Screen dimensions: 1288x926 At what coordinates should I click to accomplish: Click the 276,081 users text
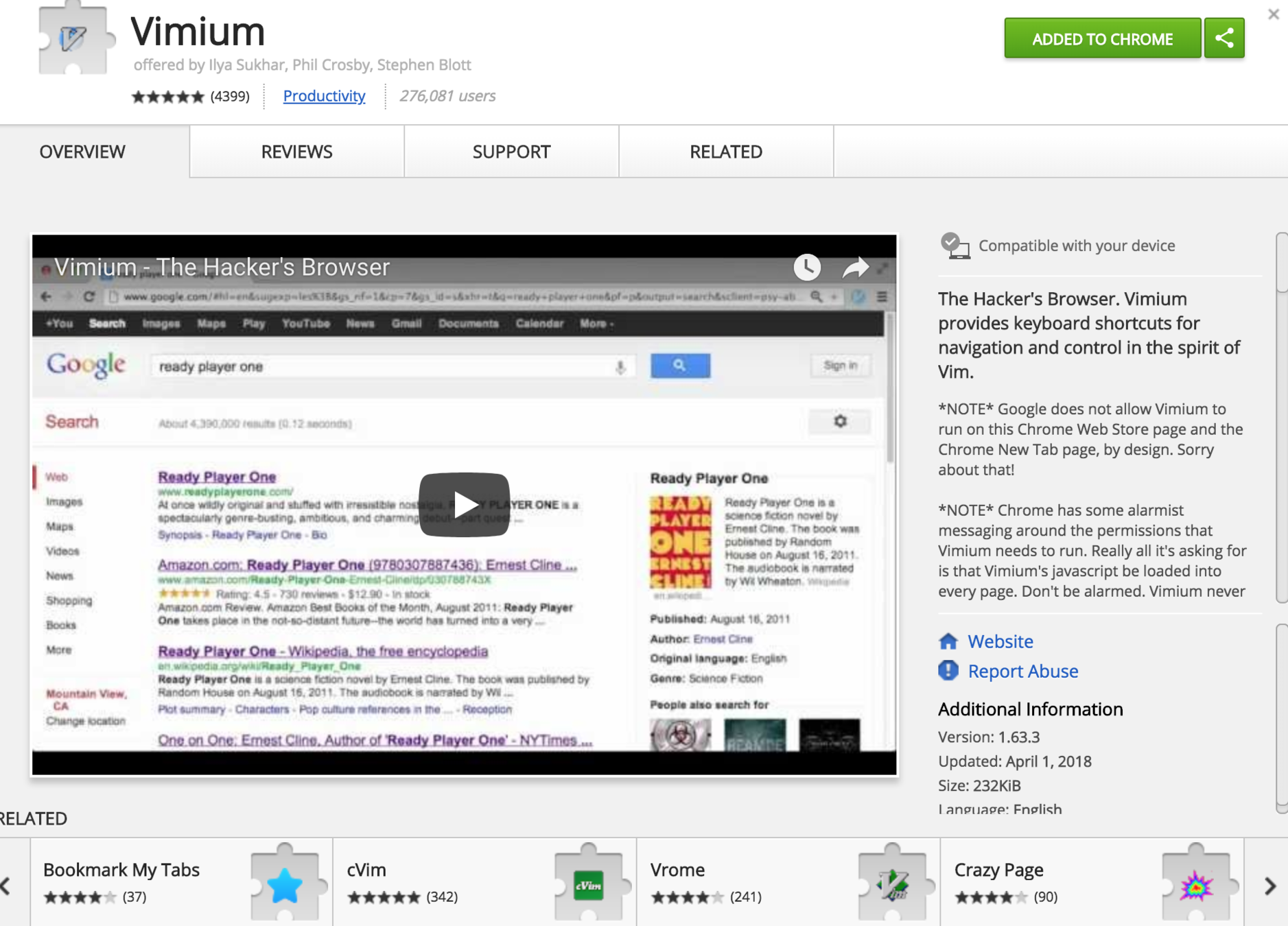pos(447,96)
